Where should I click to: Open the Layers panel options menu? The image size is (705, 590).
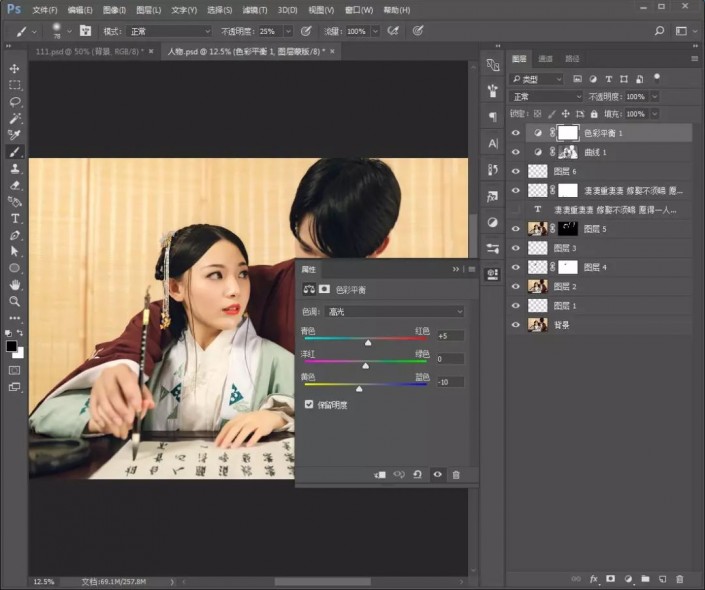pyautogui.click(x=695, y=58)
